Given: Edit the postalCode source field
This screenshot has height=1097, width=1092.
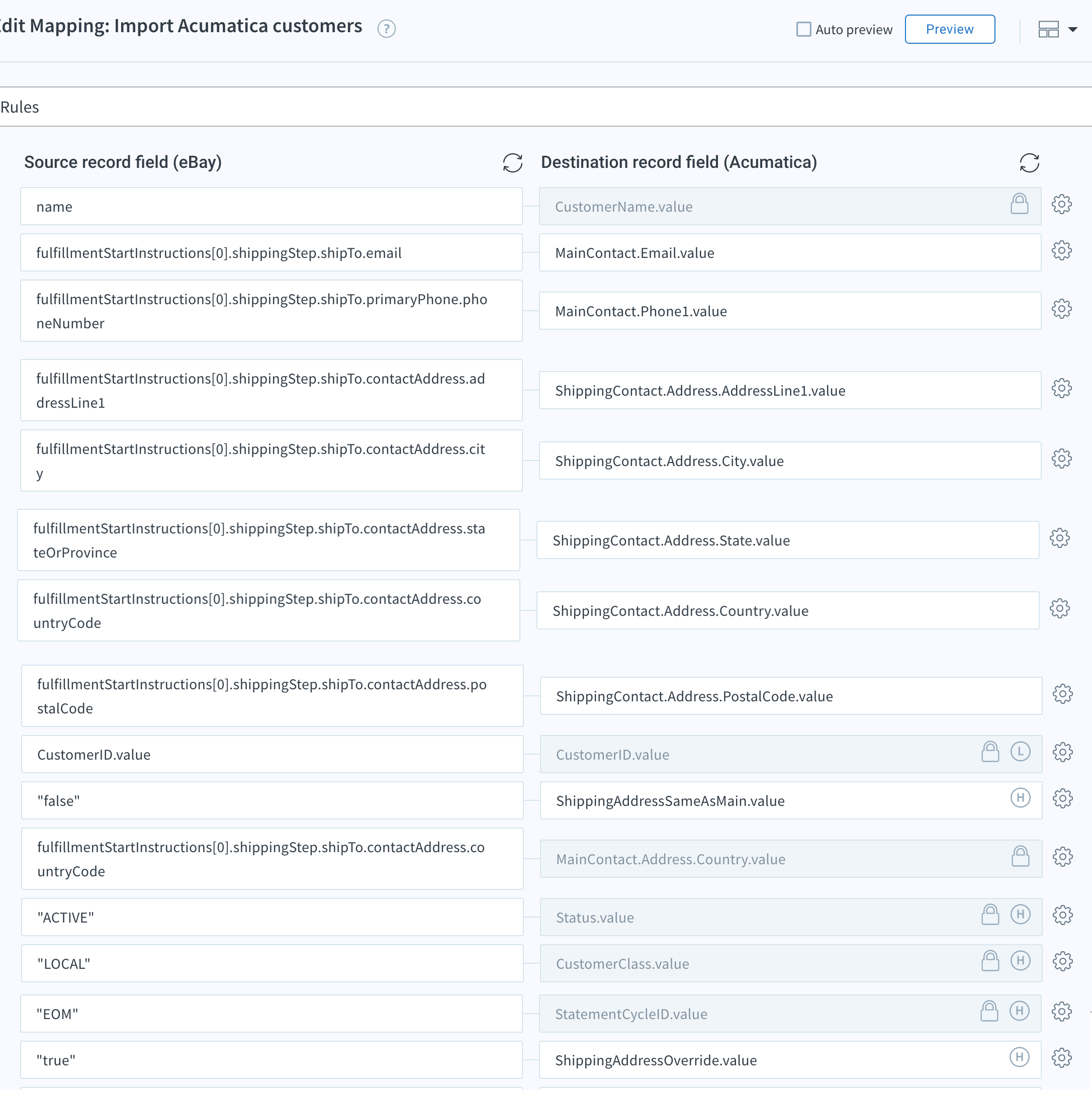Looking at the screenshot, I should pyautogui.click(x=272, y=696).
